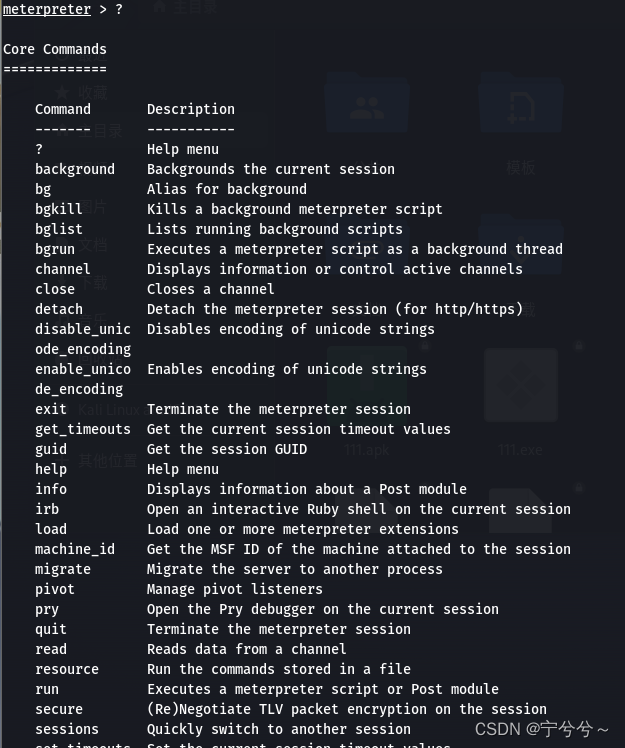Click the bgkill command name
The width and height of the screenshot is (625, 748).
click(59, 209)
